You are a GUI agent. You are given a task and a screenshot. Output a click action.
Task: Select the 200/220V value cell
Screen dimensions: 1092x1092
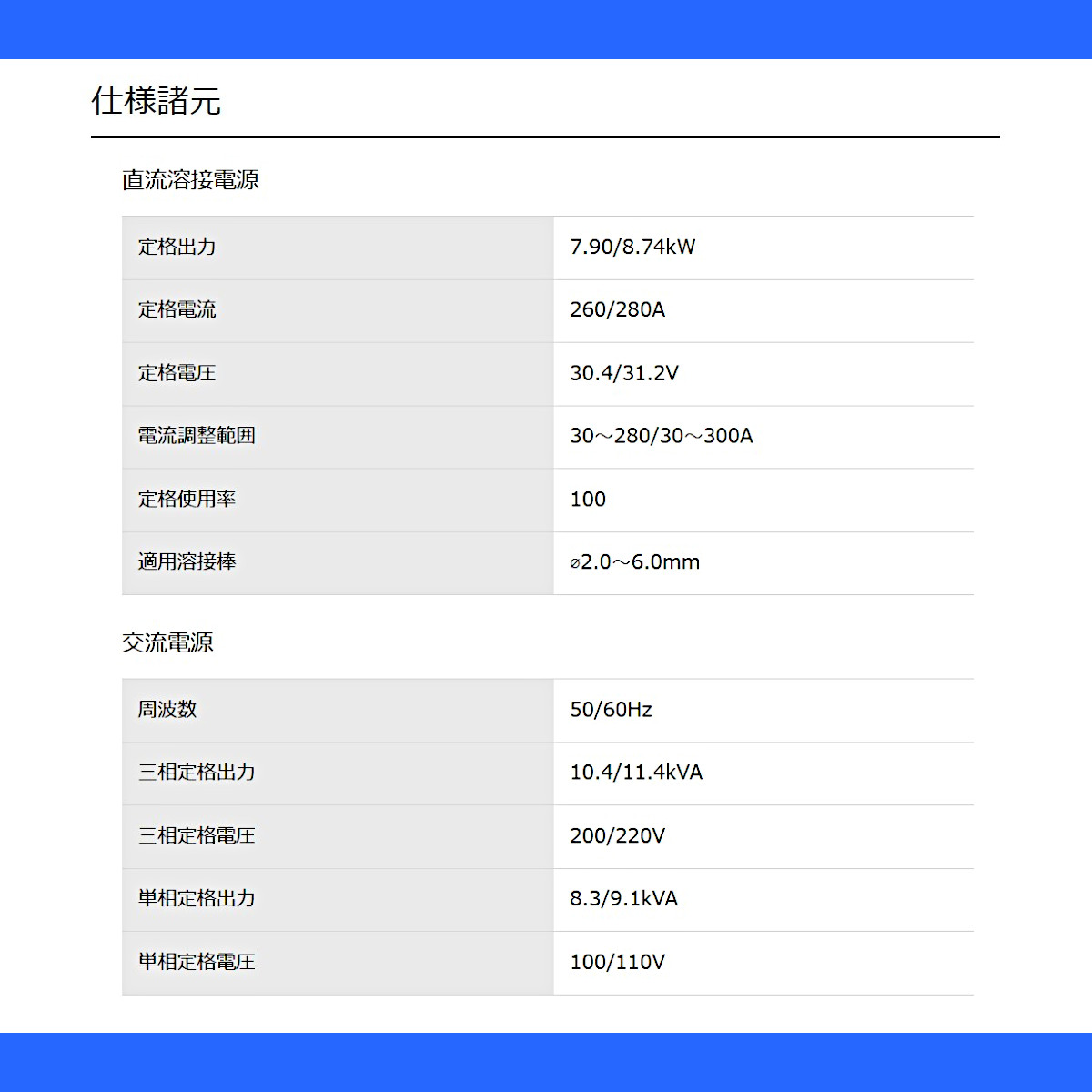point(763,837)
